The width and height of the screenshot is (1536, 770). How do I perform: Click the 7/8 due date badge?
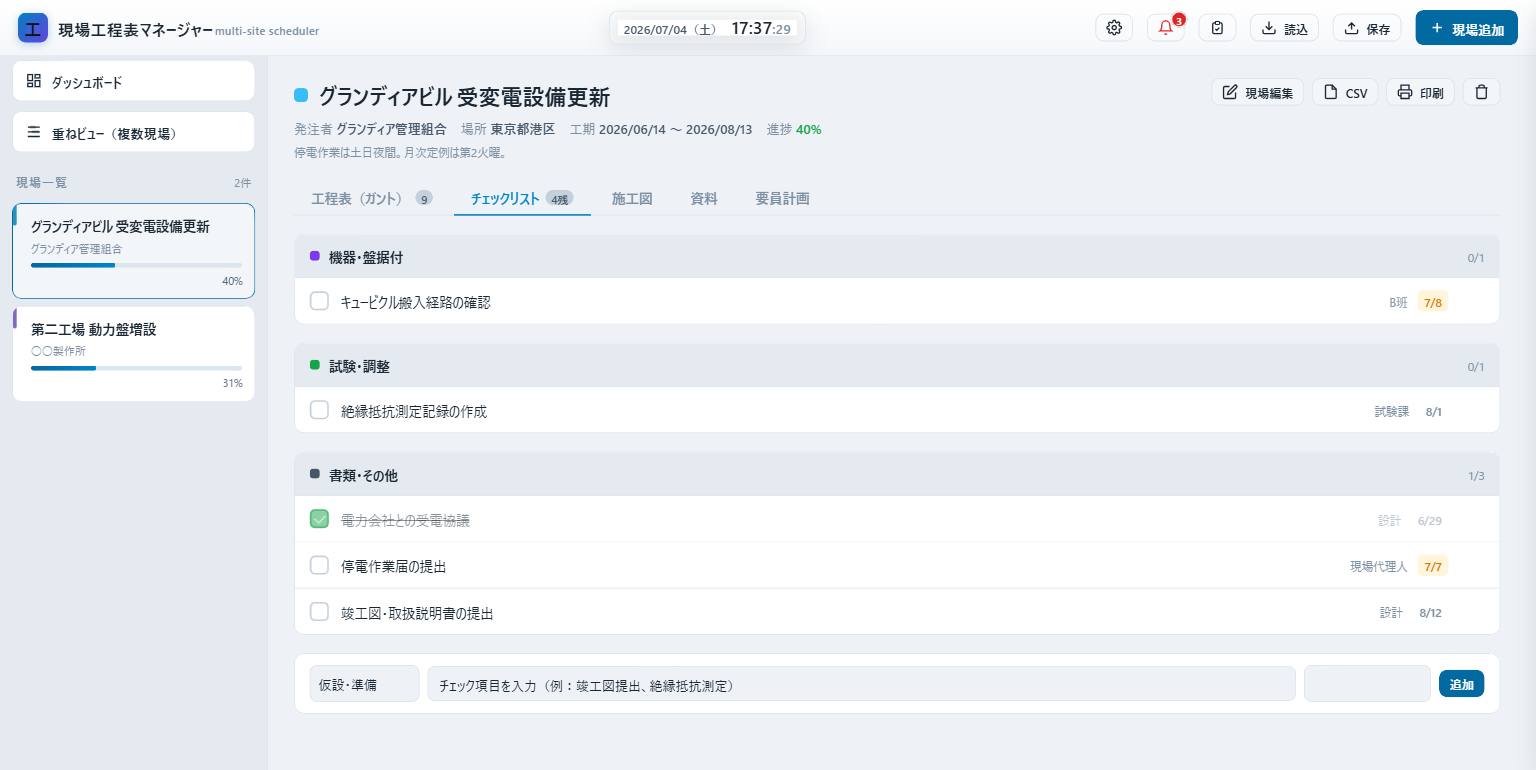pos(1433,302)
